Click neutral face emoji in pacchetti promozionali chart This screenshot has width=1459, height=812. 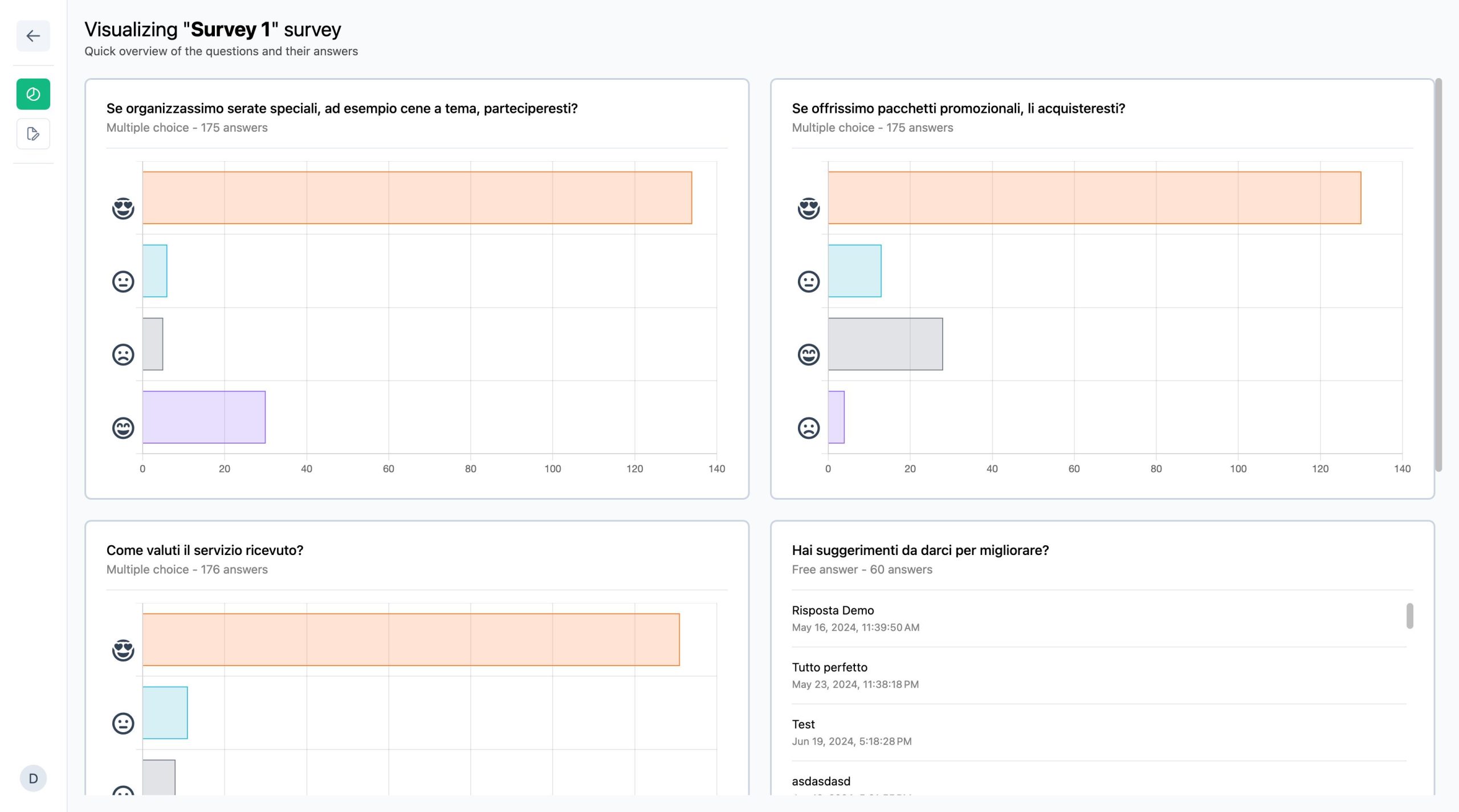[809, 281]
